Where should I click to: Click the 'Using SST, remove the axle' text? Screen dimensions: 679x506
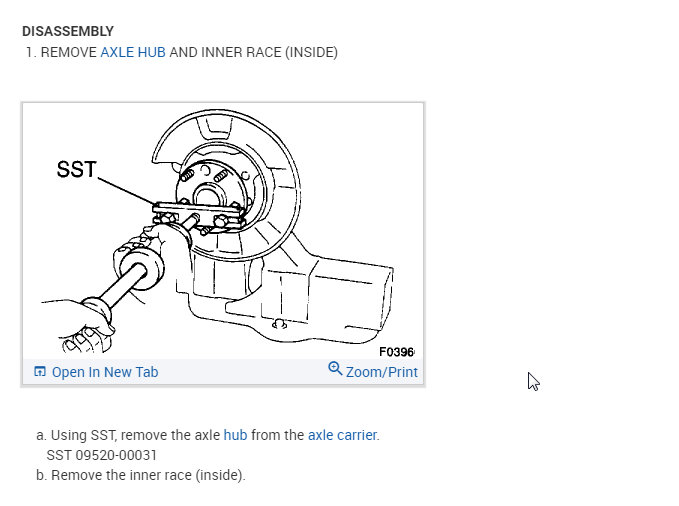click(136, 435)
